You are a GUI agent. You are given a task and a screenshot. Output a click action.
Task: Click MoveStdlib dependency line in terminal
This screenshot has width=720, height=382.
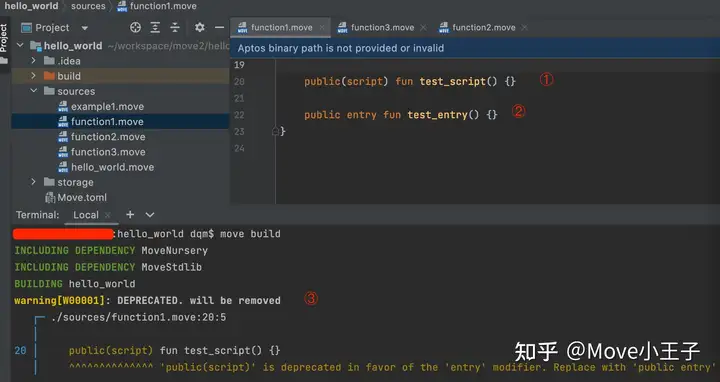tap(108, 267)
